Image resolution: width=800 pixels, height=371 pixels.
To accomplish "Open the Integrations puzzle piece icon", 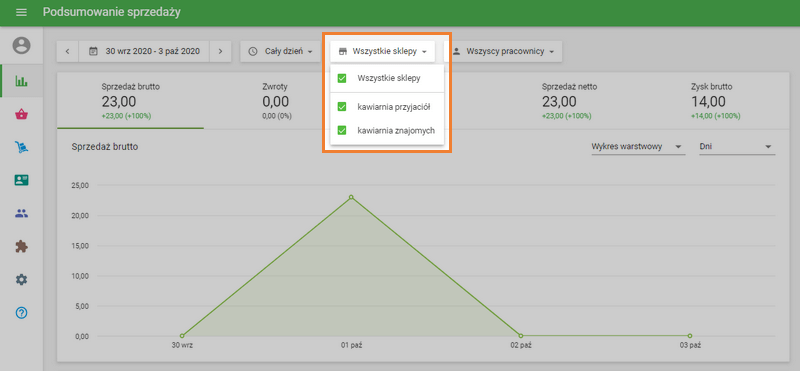I will pyautogui.click(x=21, y=247).
